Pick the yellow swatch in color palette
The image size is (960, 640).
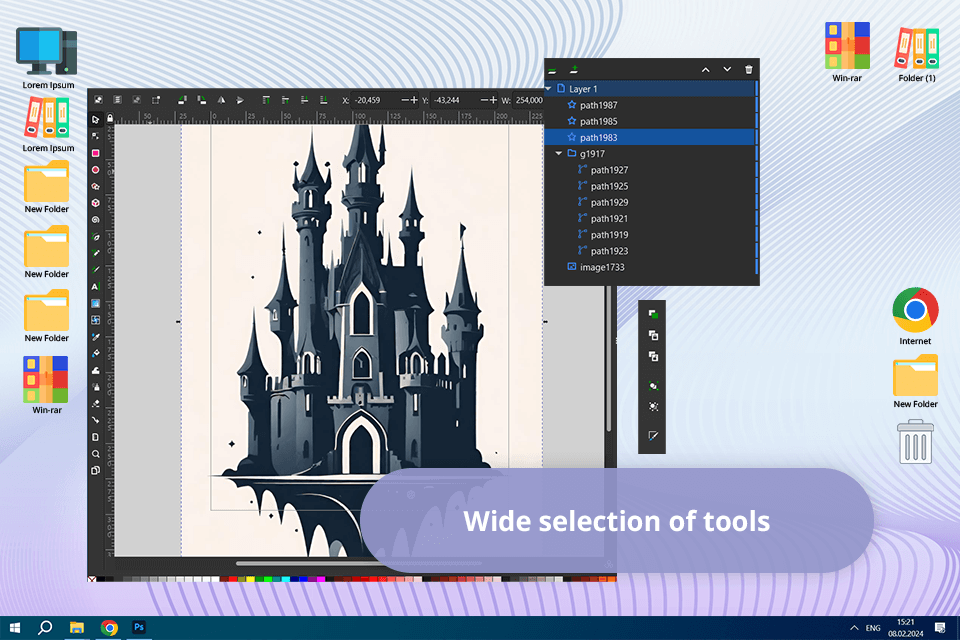point(250,579)
